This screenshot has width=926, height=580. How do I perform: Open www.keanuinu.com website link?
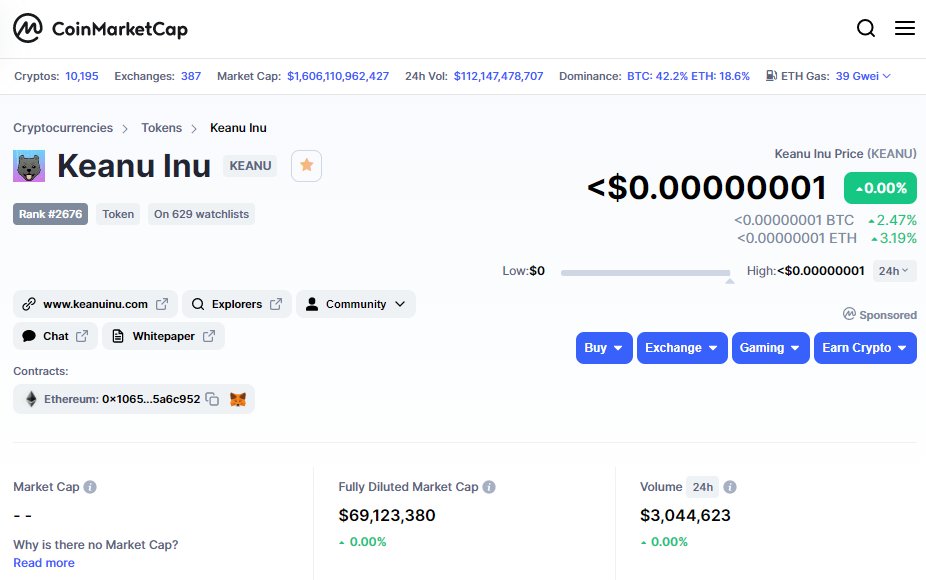coord(95,304)
